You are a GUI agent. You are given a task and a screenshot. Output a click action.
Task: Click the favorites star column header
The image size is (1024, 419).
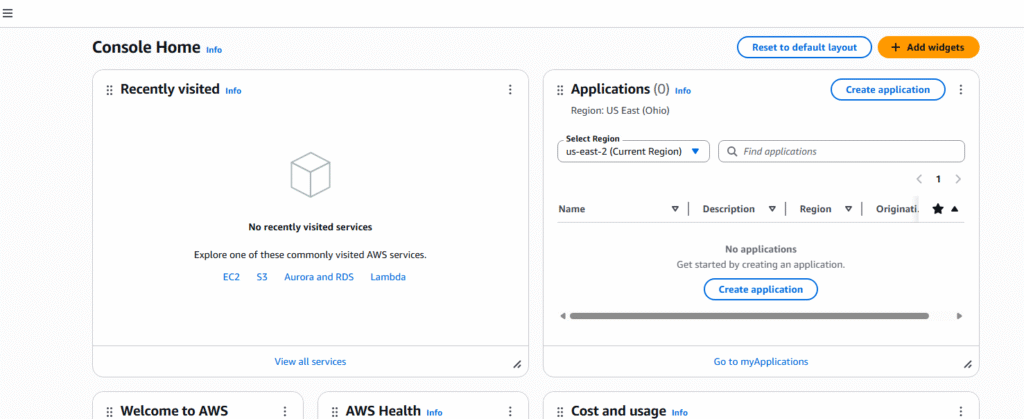(x=938, y=209)
